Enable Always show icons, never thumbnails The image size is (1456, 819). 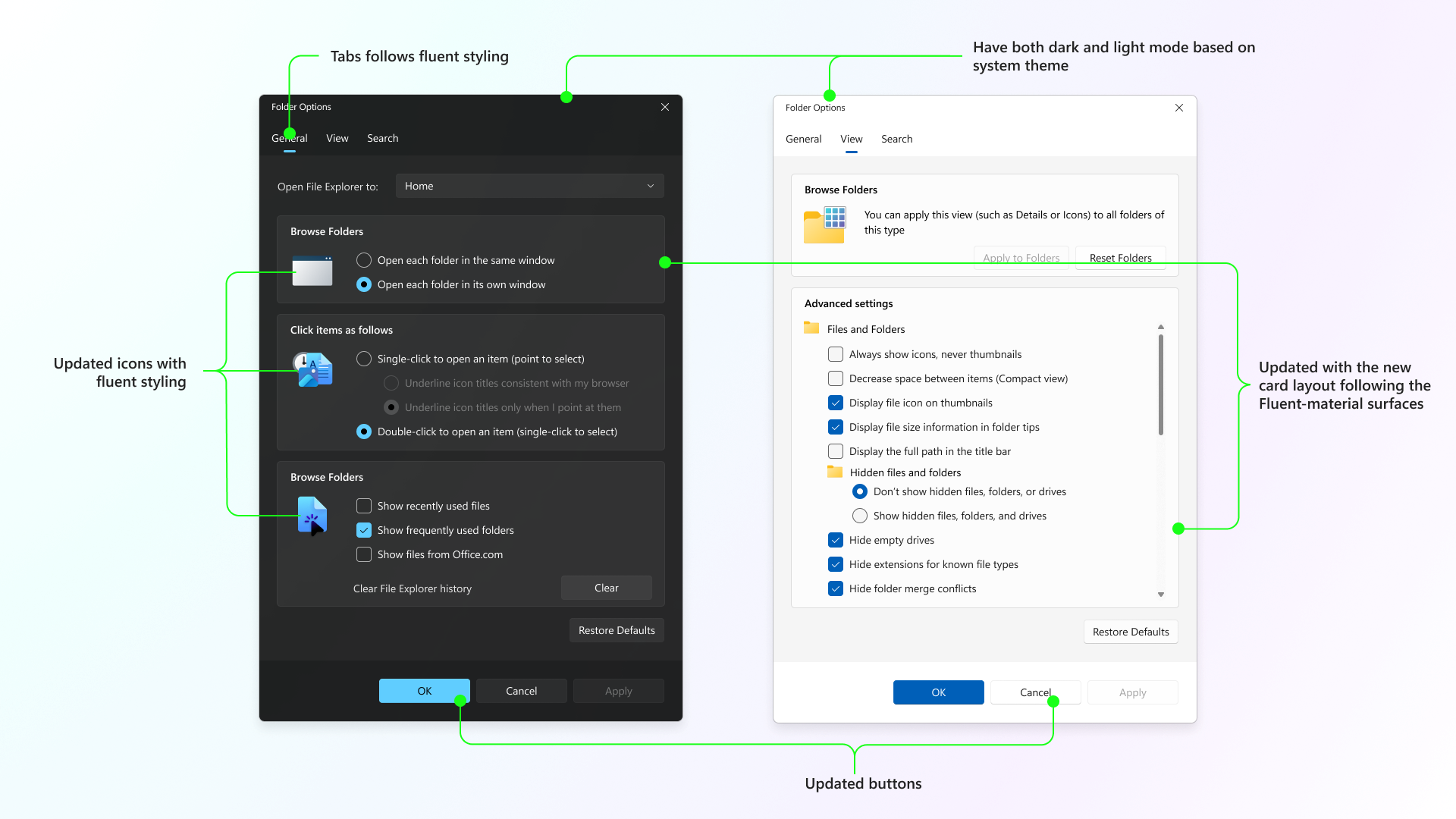click(836, 354)
